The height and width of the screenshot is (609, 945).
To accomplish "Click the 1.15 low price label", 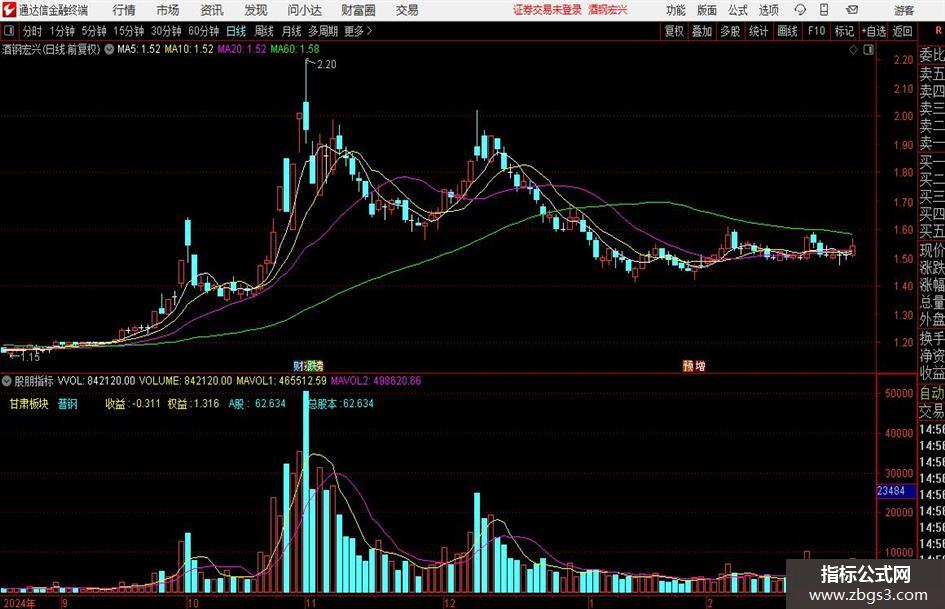I will (30, 356).
